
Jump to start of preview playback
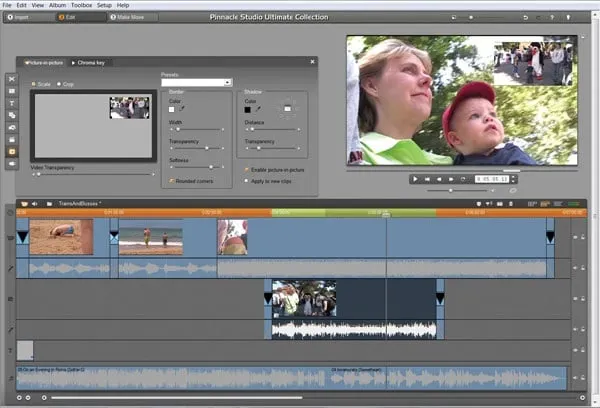428,179
